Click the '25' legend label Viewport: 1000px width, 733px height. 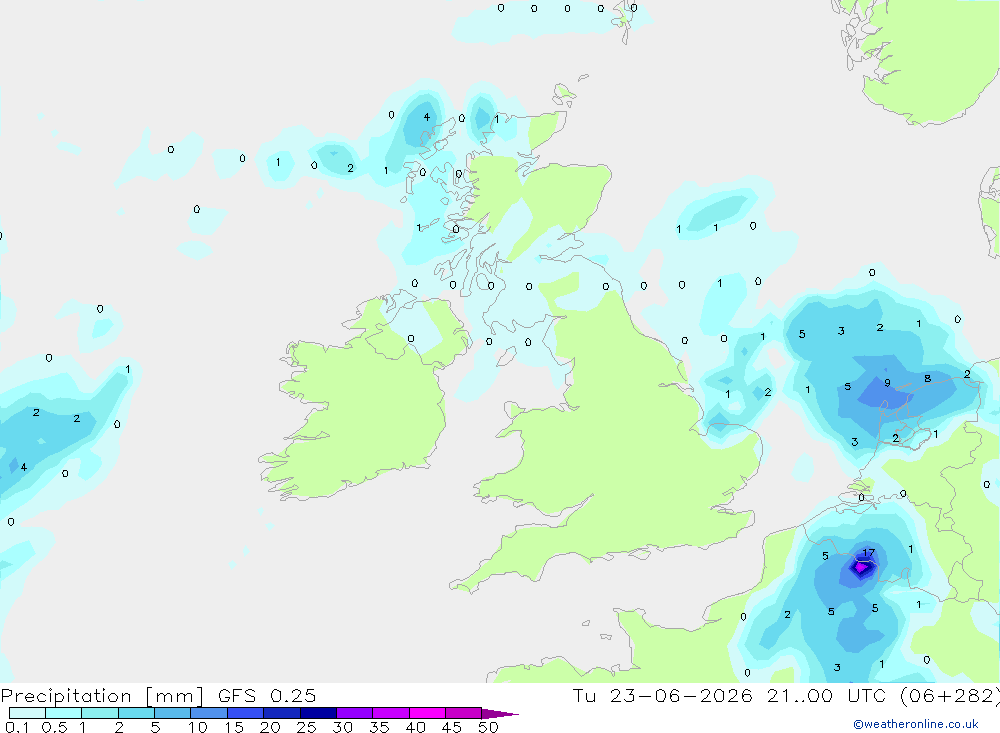click(306, 727)
